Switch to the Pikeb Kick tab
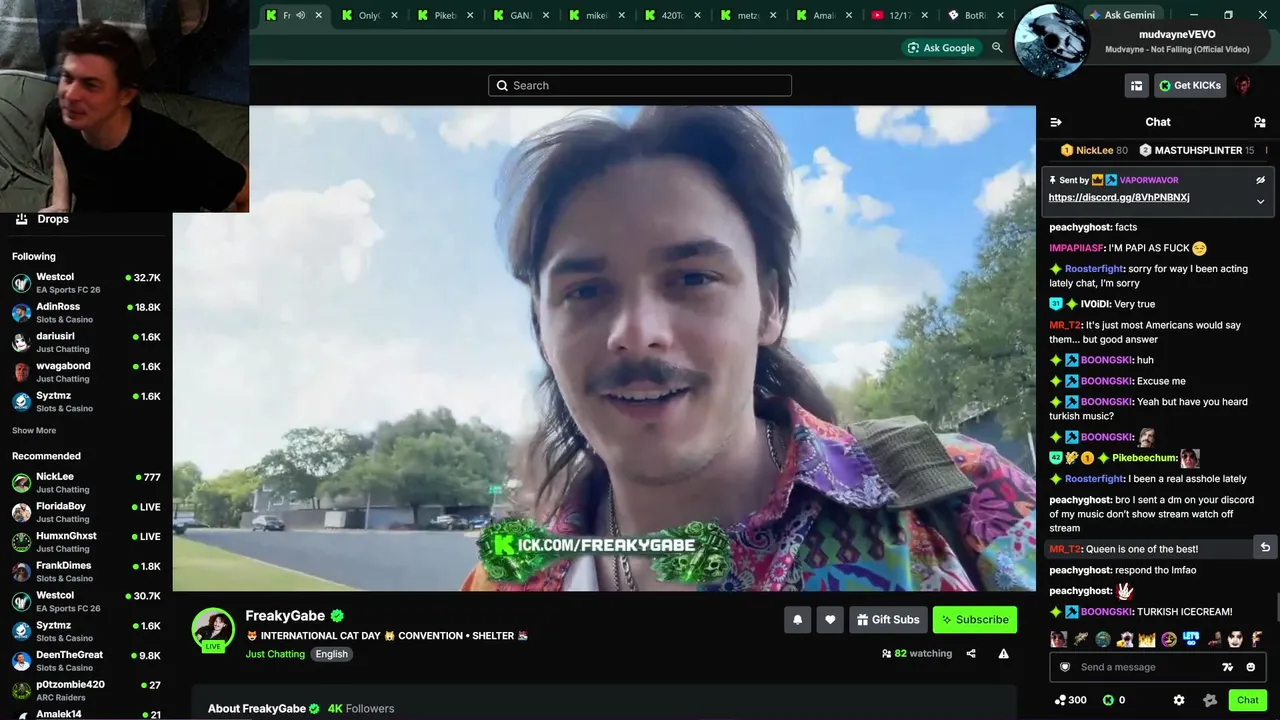The height and width of the screenshot is (720, 1280). (445, 15)
